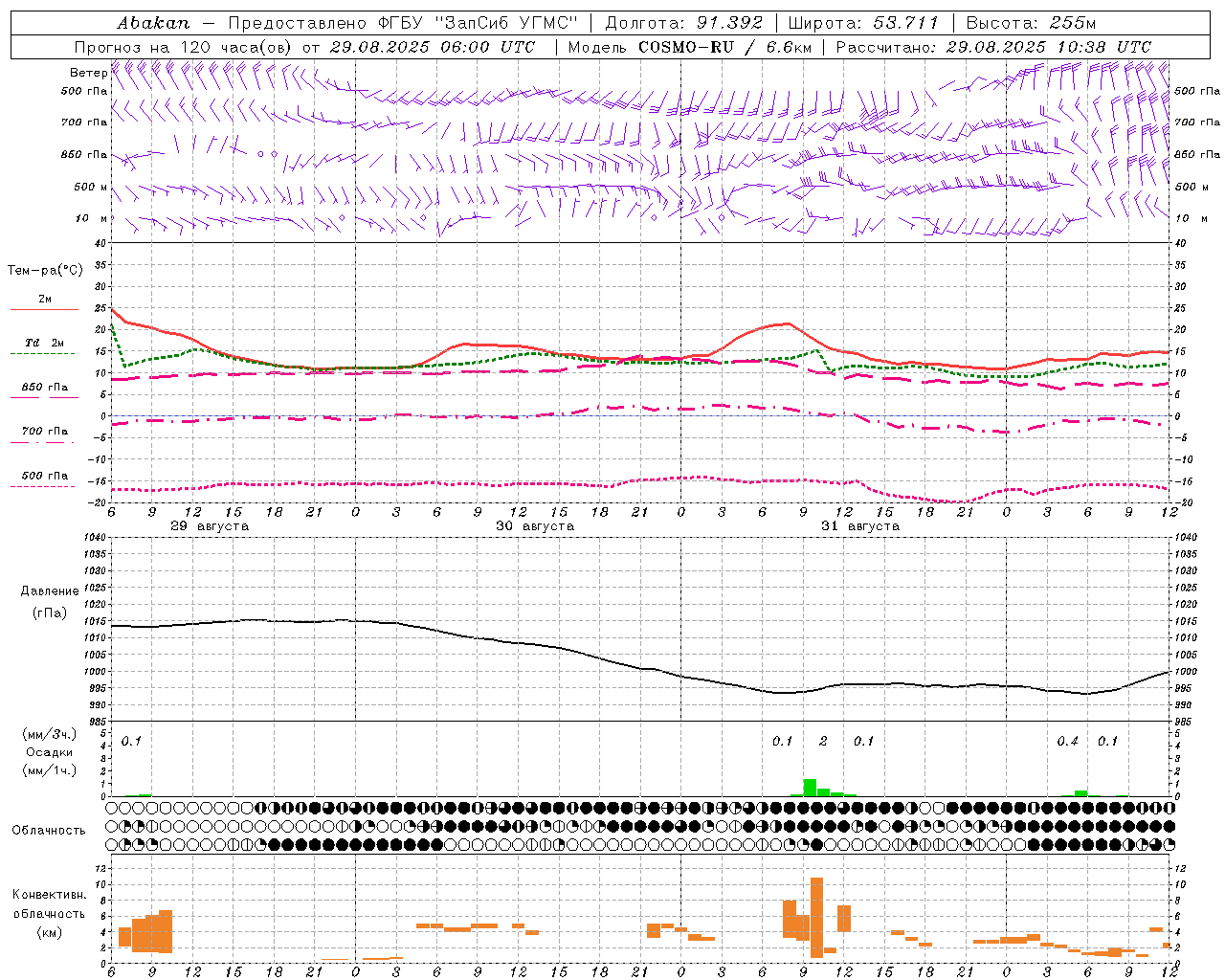This screenshot has width=1225, height=980.
Task: Click the tallest orange convective cloud bar
Action: point(816,918)
